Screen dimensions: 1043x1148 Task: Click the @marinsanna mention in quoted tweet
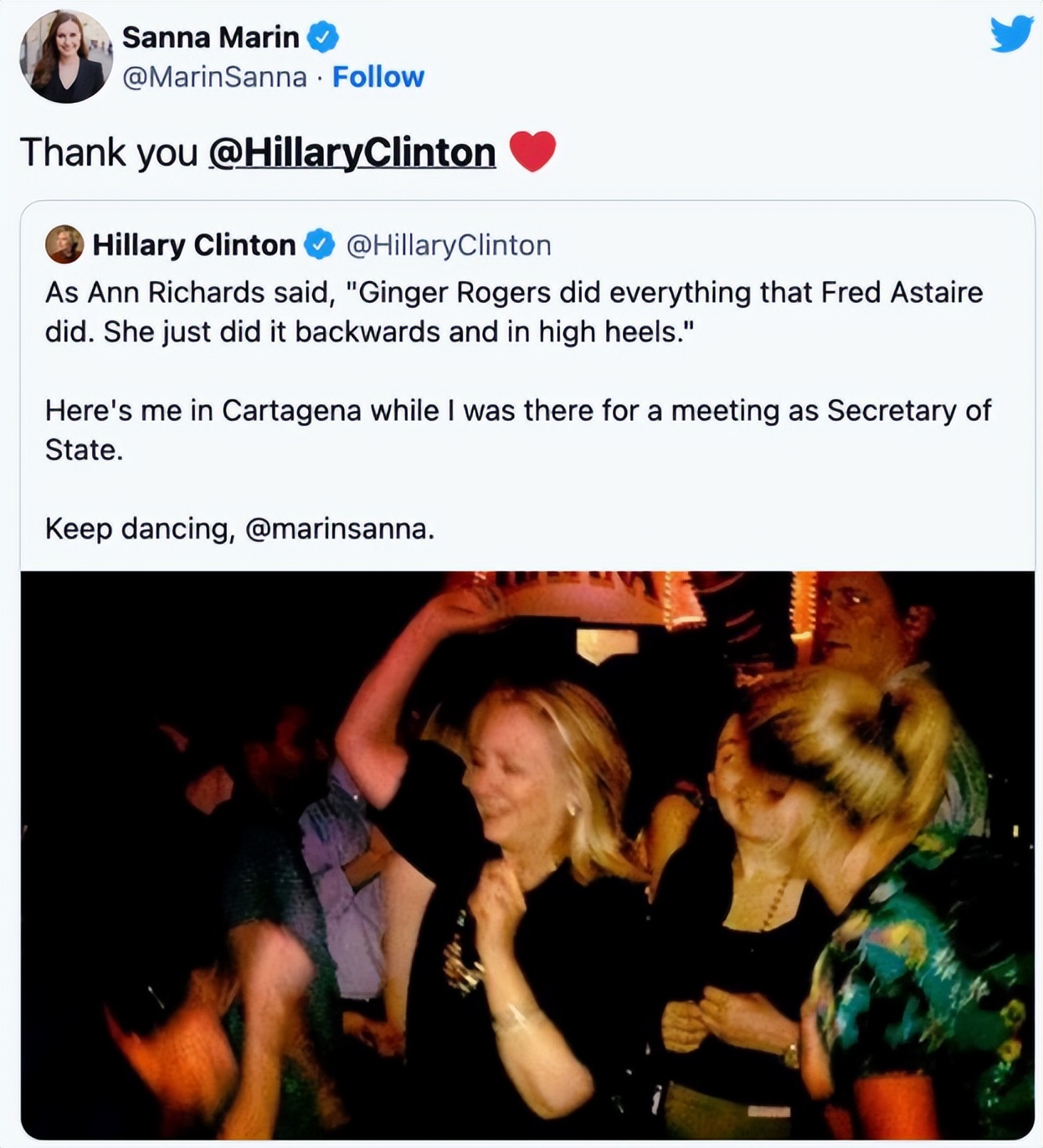tap(339, 529)
